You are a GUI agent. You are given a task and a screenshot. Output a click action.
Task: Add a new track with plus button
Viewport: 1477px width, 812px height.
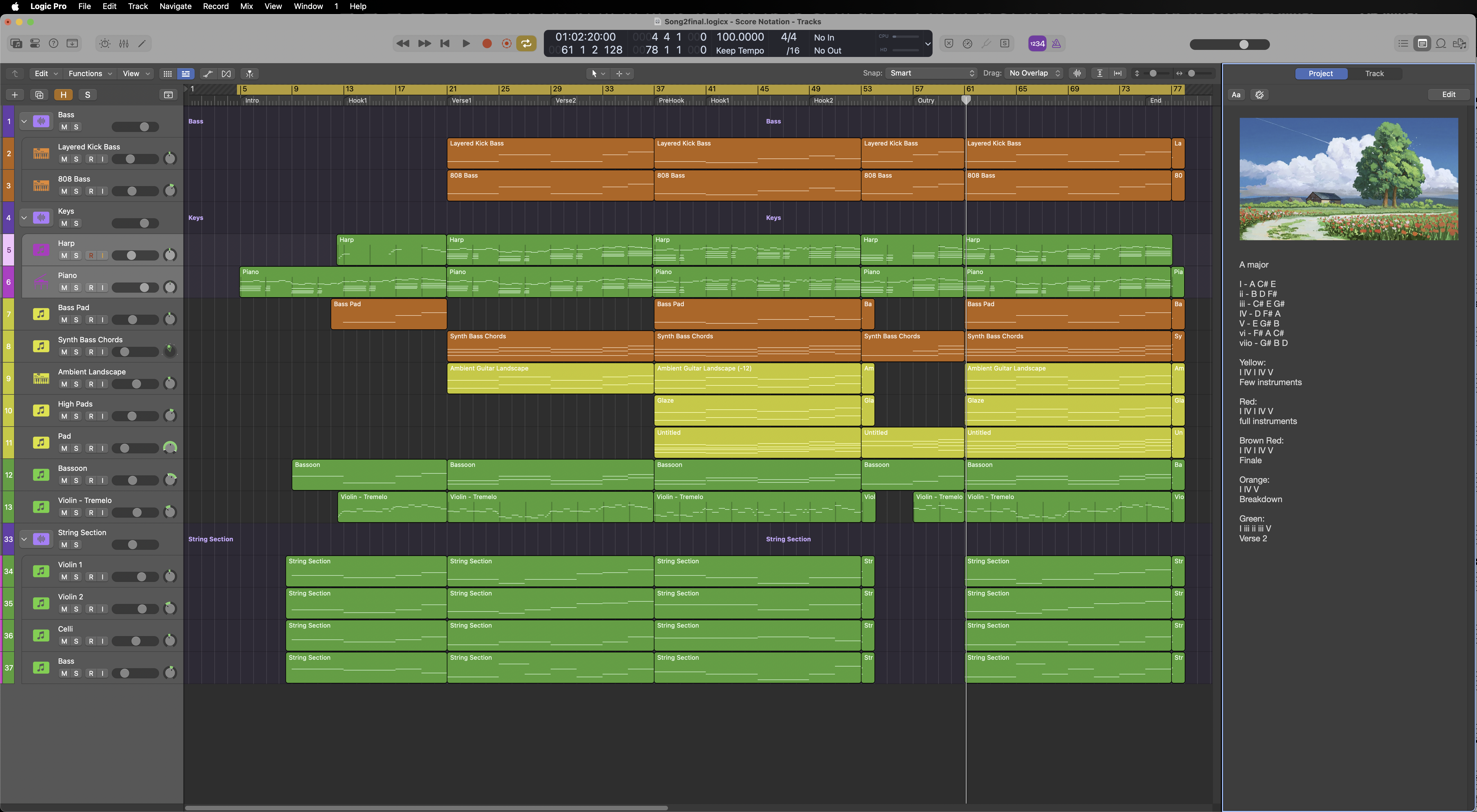tap(15, 94)
